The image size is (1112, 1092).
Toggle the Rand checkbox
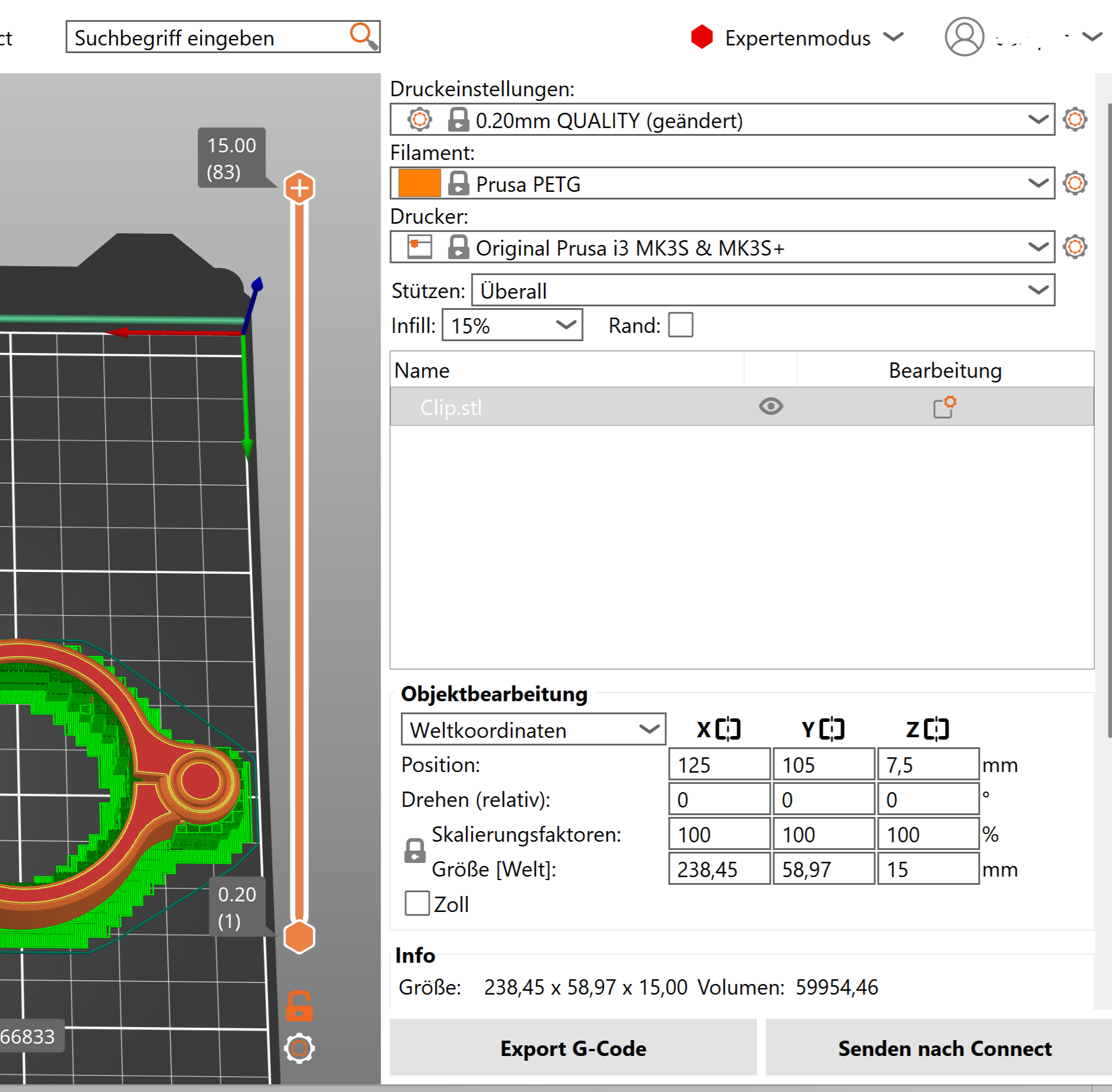681,325
